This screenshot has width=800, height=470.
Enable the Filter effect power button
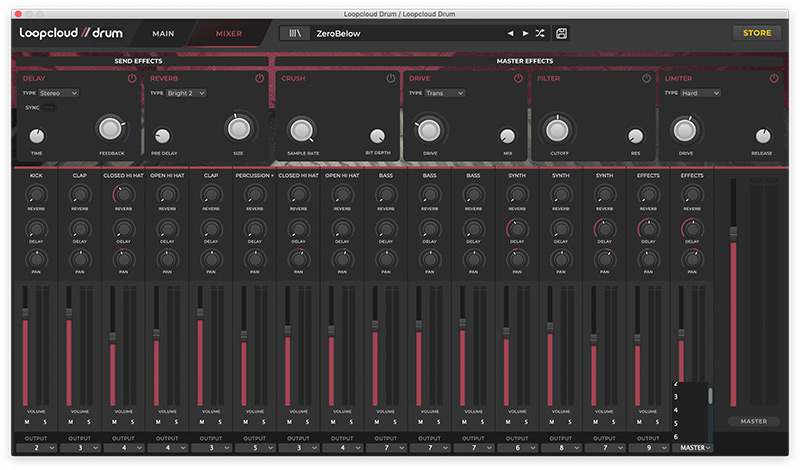pos(646,79)
